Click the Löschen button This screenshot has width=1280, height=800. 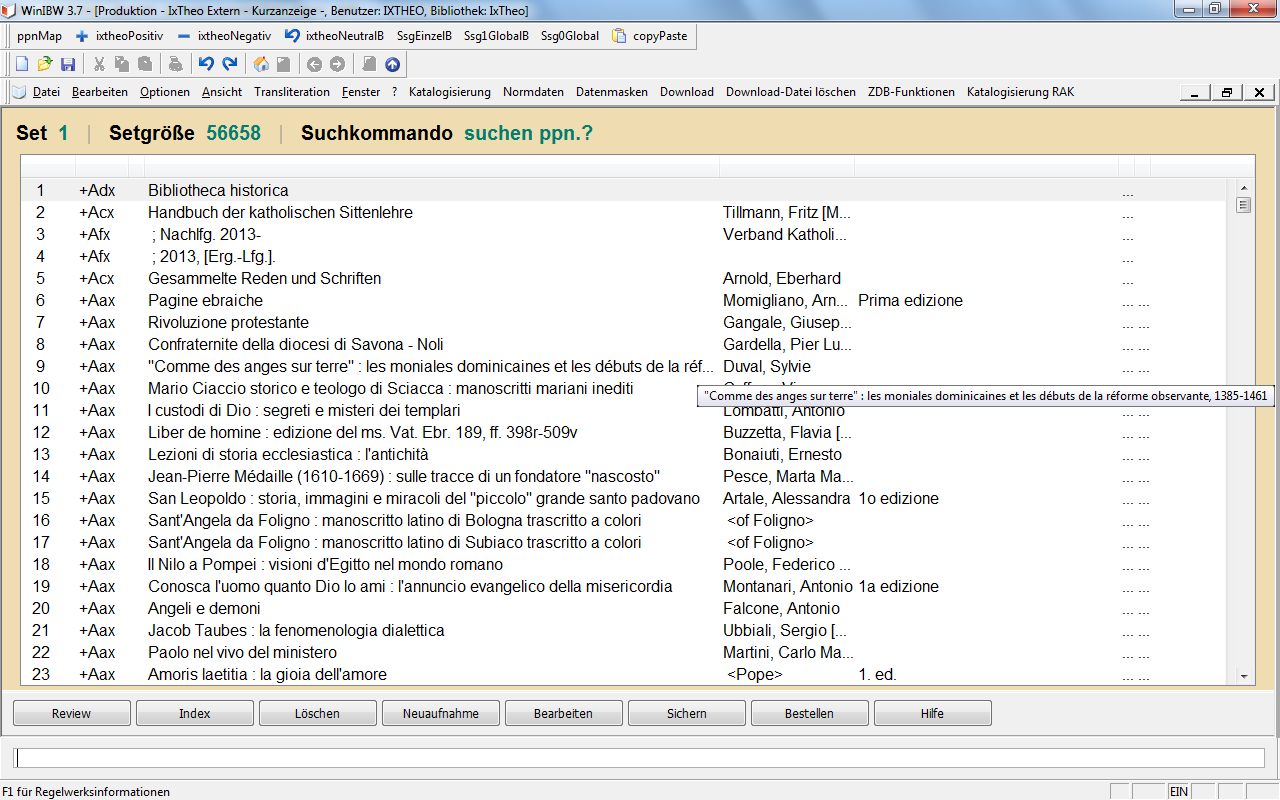pos(318,714)
